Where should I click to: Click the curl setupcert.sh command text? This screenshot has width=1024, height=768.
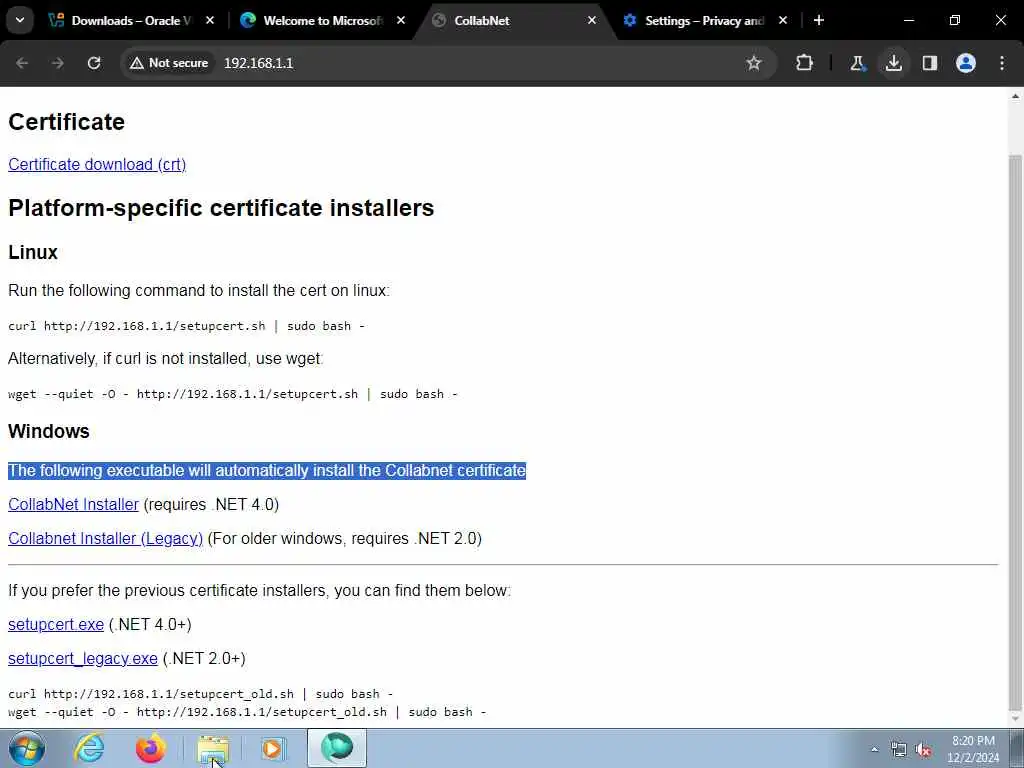point(186,326)
